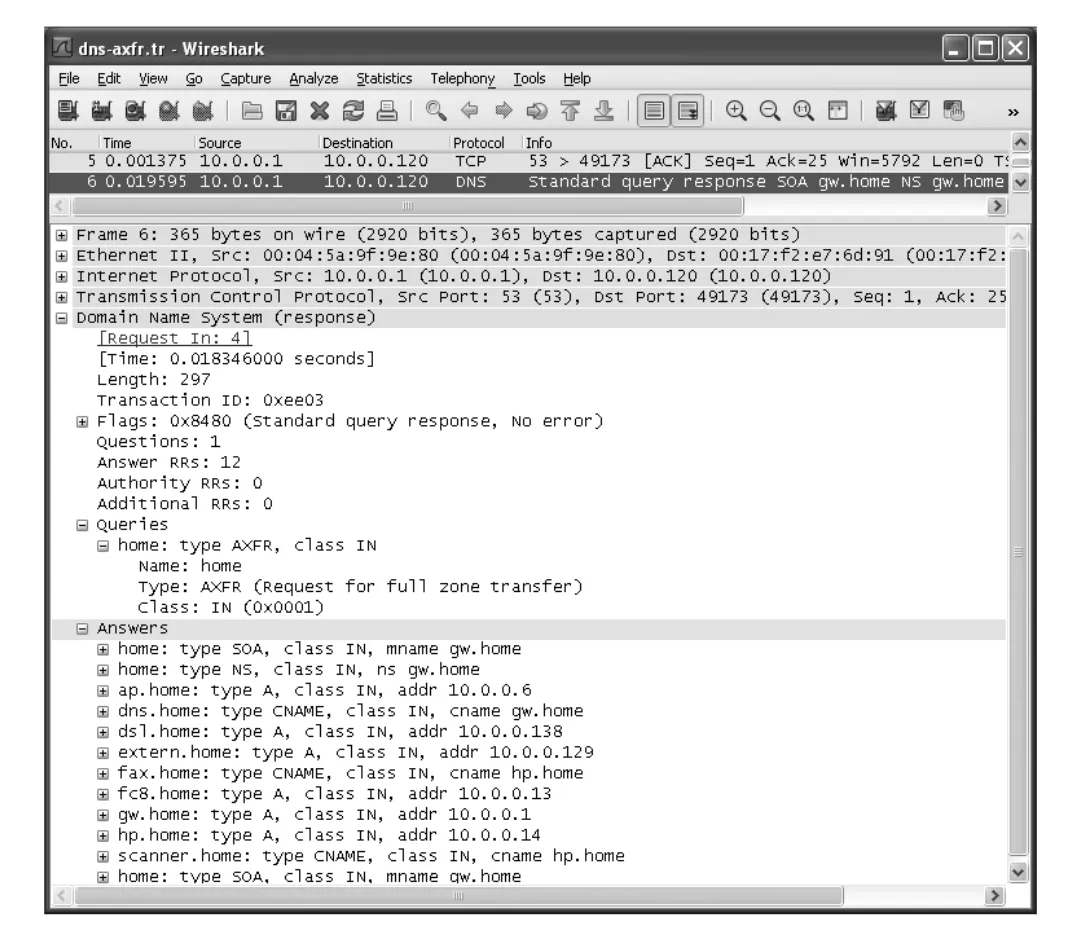Stop the running capture icon

pyautogui.click(x=170, y=110)
